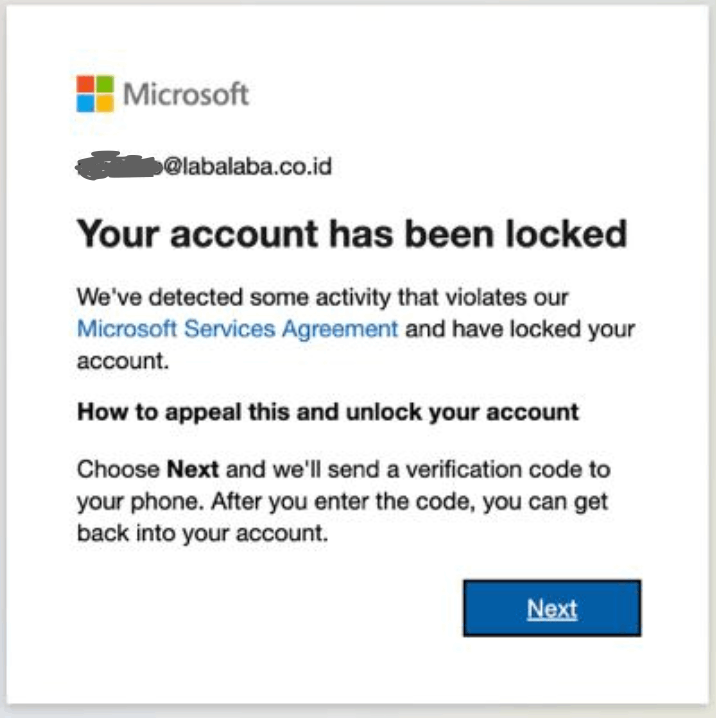The image size is (716, 718).
Task: Click the green square of the Microsoft logo
Action: [x=104, y=84]
